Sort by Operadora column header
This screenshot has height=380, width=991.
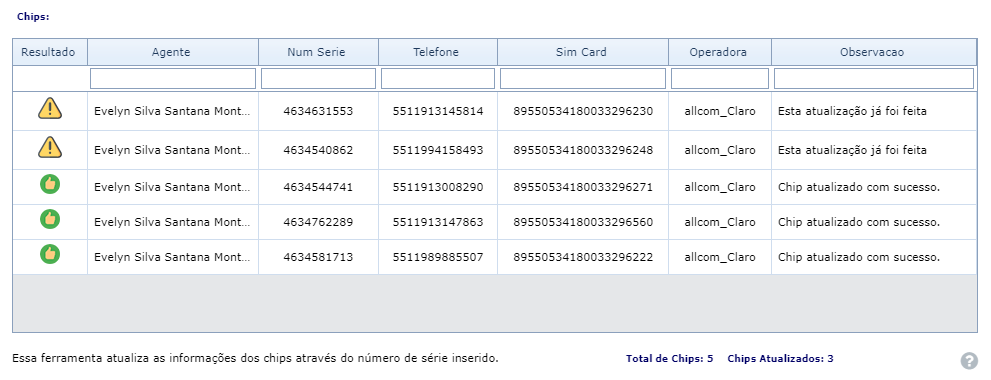[x=719, y=52]
